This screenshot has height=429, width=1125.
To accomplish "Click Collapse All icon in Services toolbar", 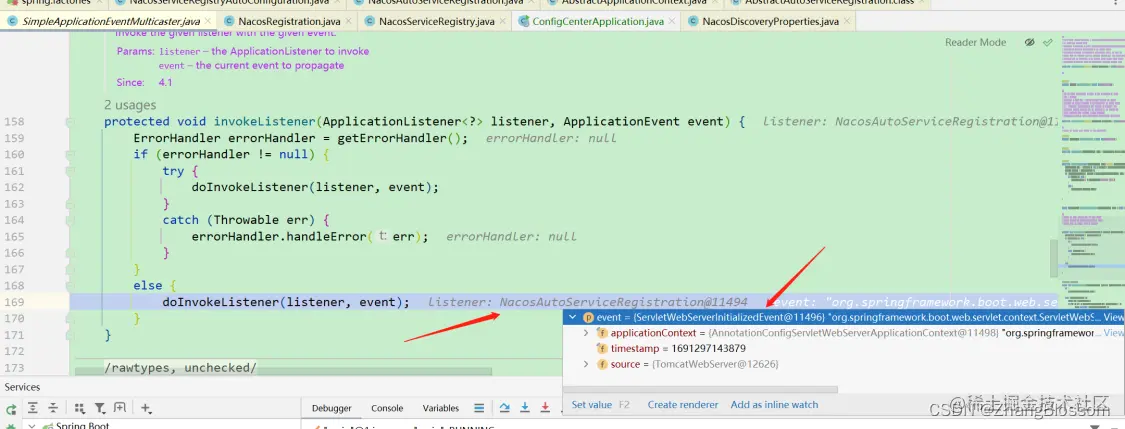I will coord(55,408).
